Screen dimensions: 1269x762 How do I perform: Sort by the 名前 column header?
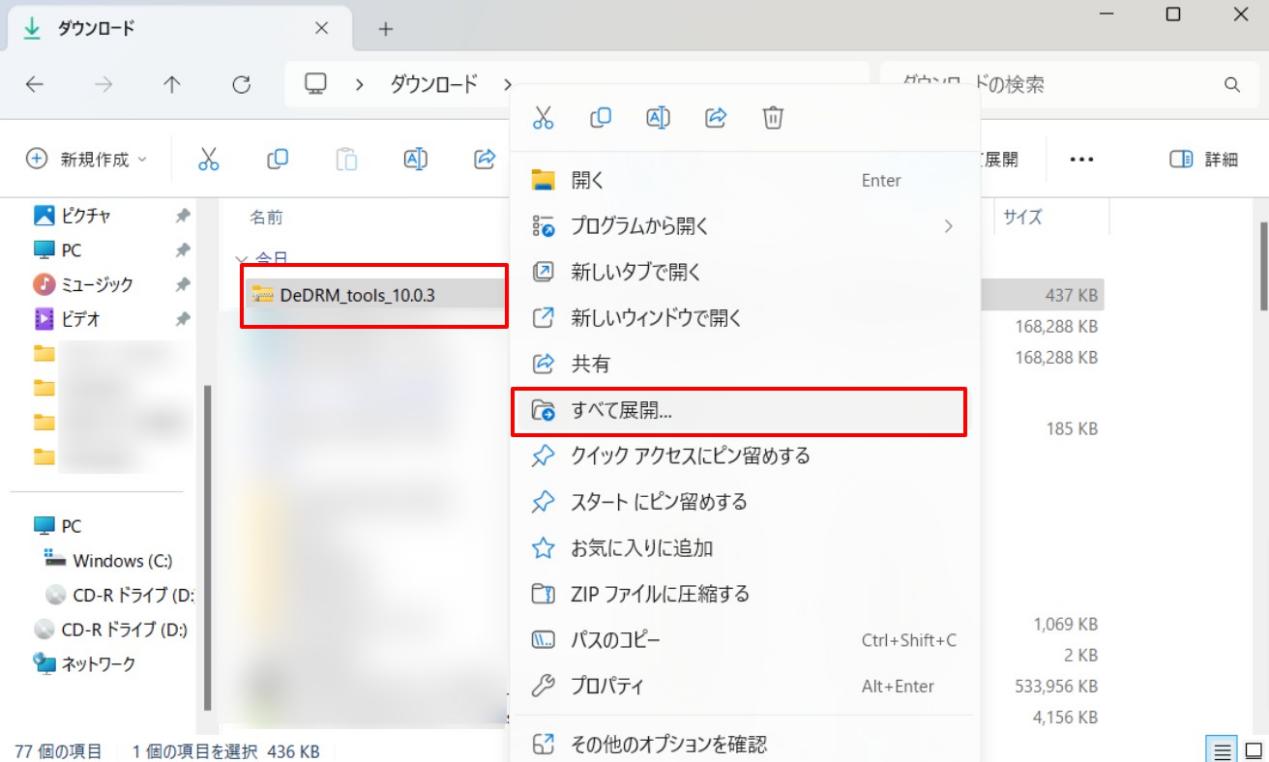coord(265,216)
